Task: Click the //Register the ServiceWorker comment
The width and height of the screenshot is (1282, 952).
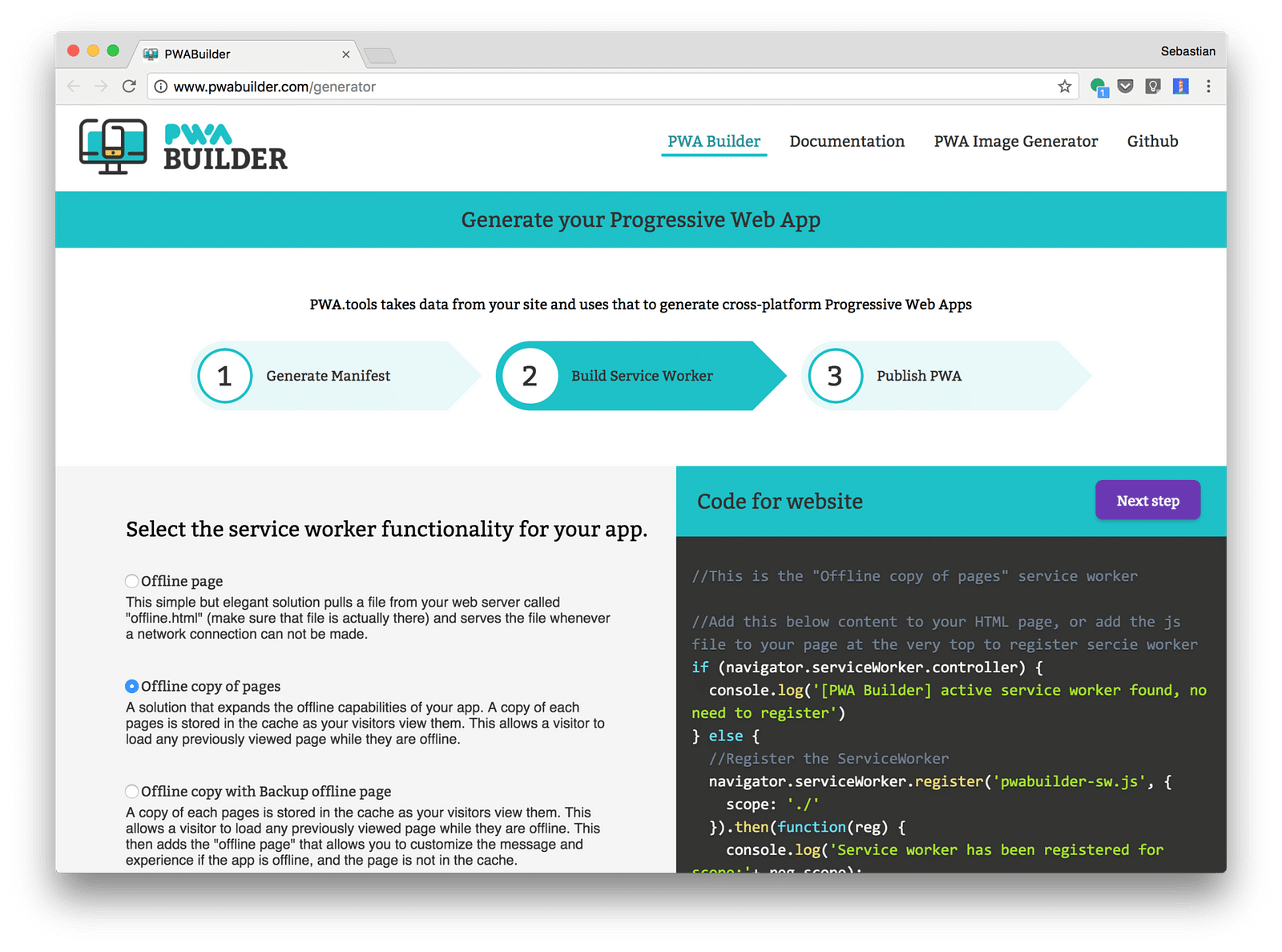Action: [x=828, y=759]
